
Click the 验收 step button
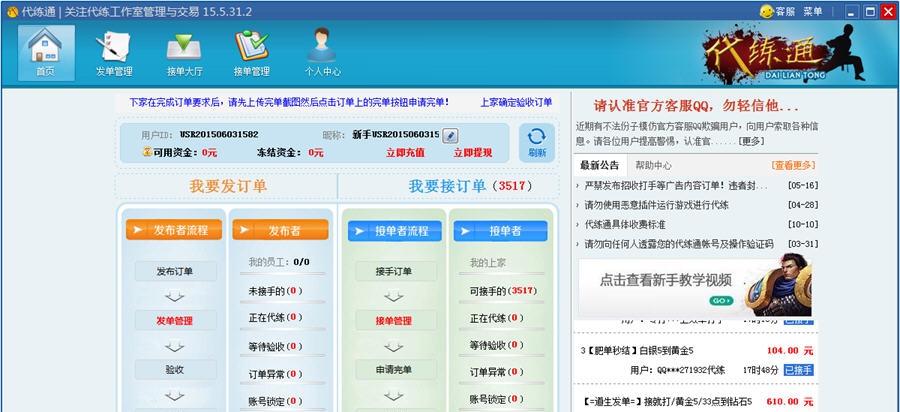175,370
